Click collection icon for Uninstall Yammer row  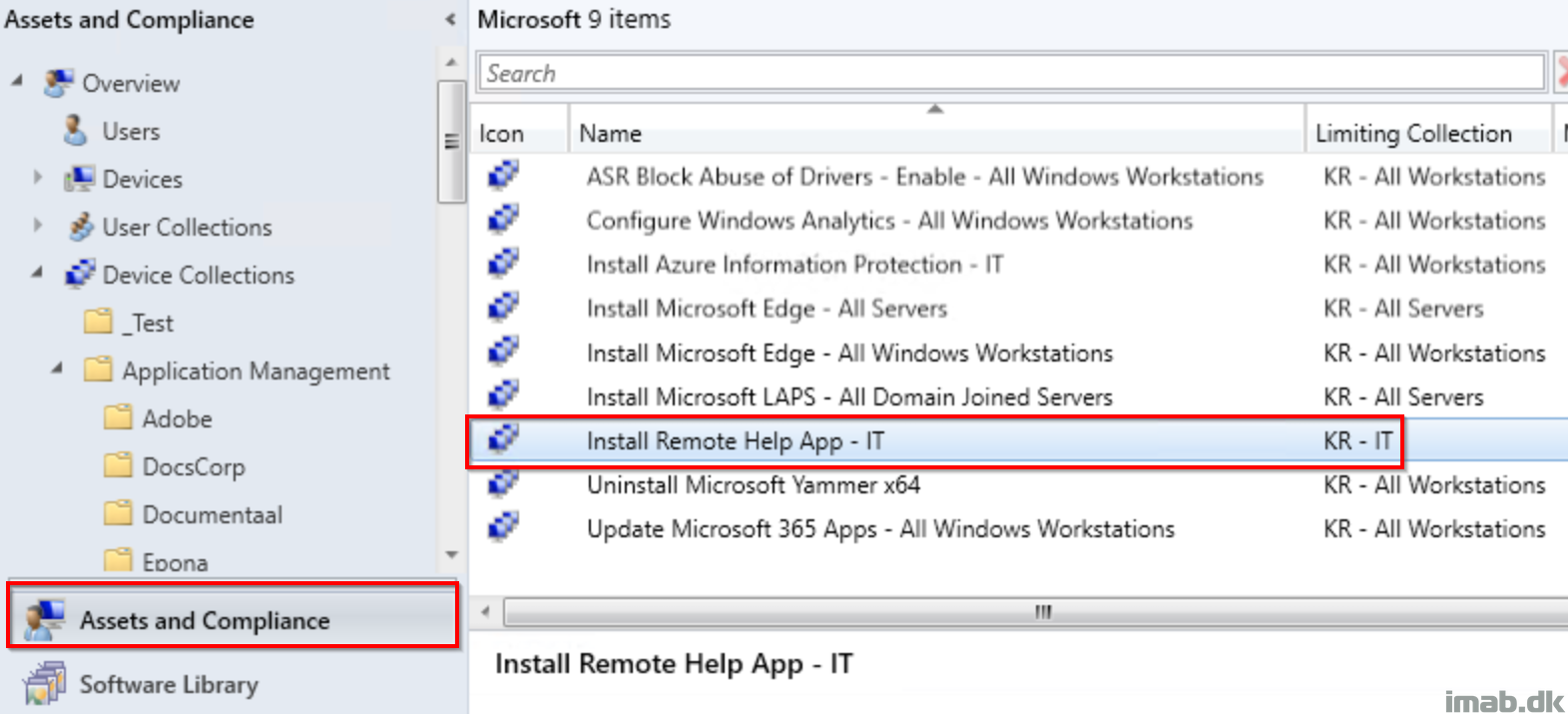503,483
